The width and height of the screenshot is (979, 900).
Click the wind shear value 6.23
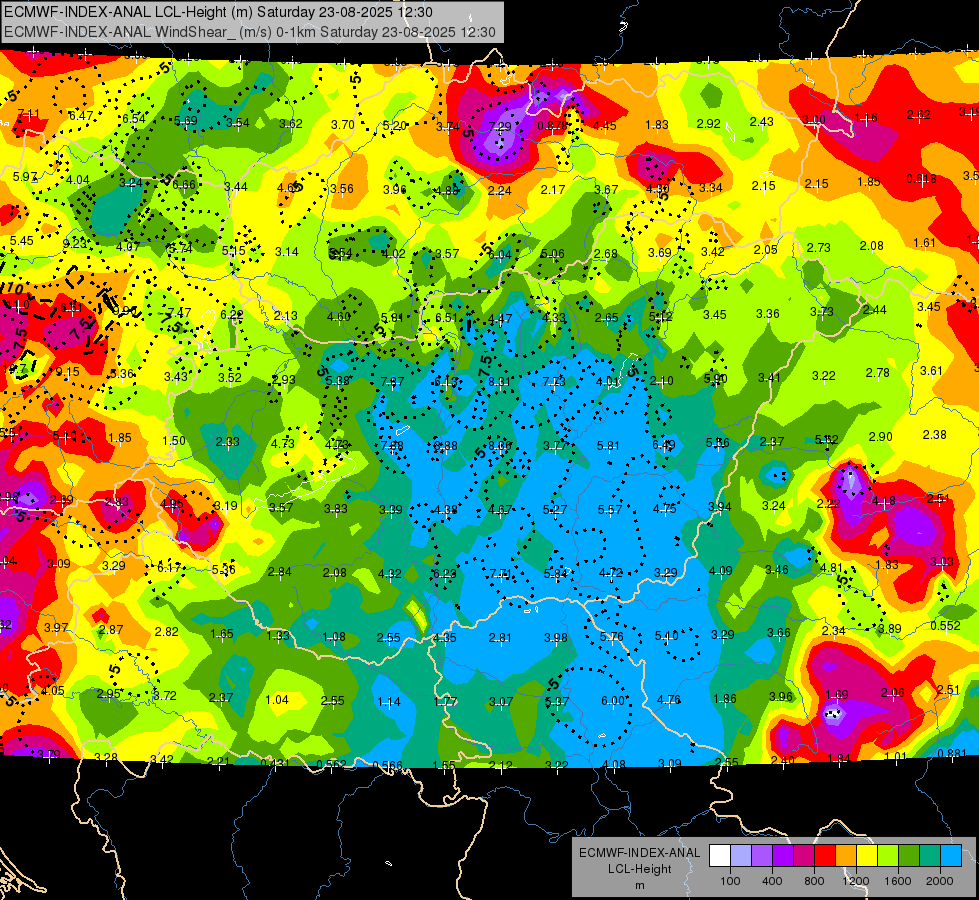[x=445, y=573]
